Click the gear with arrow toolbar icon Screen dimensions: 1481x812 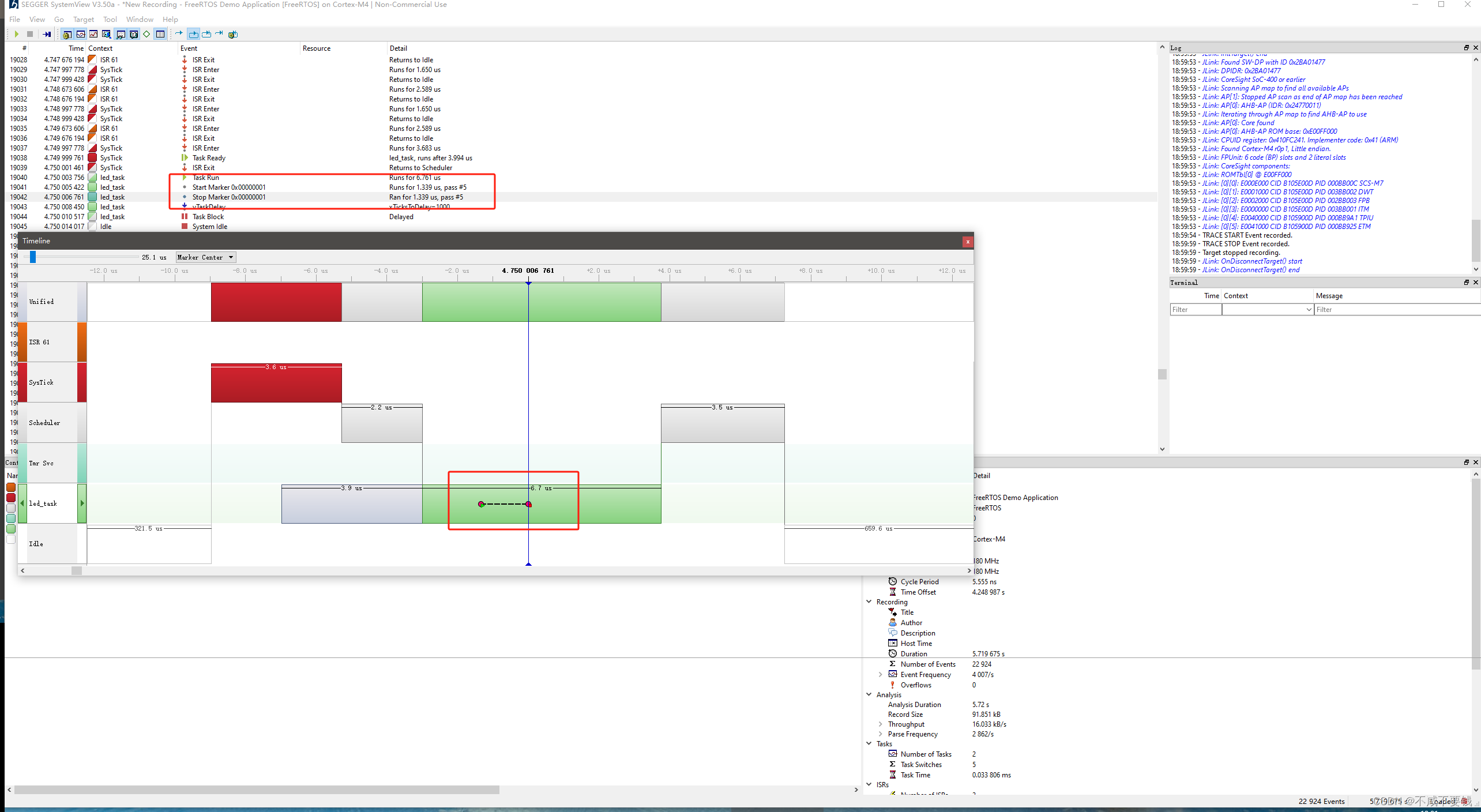[233, 34]
